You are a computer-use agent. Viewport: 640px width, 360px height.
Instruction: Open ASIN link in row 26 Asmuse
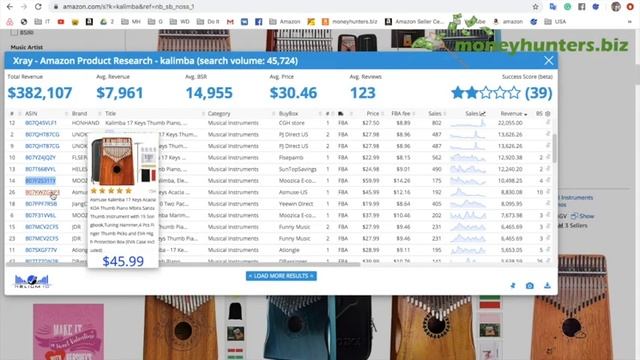click(x=42, y=192)
